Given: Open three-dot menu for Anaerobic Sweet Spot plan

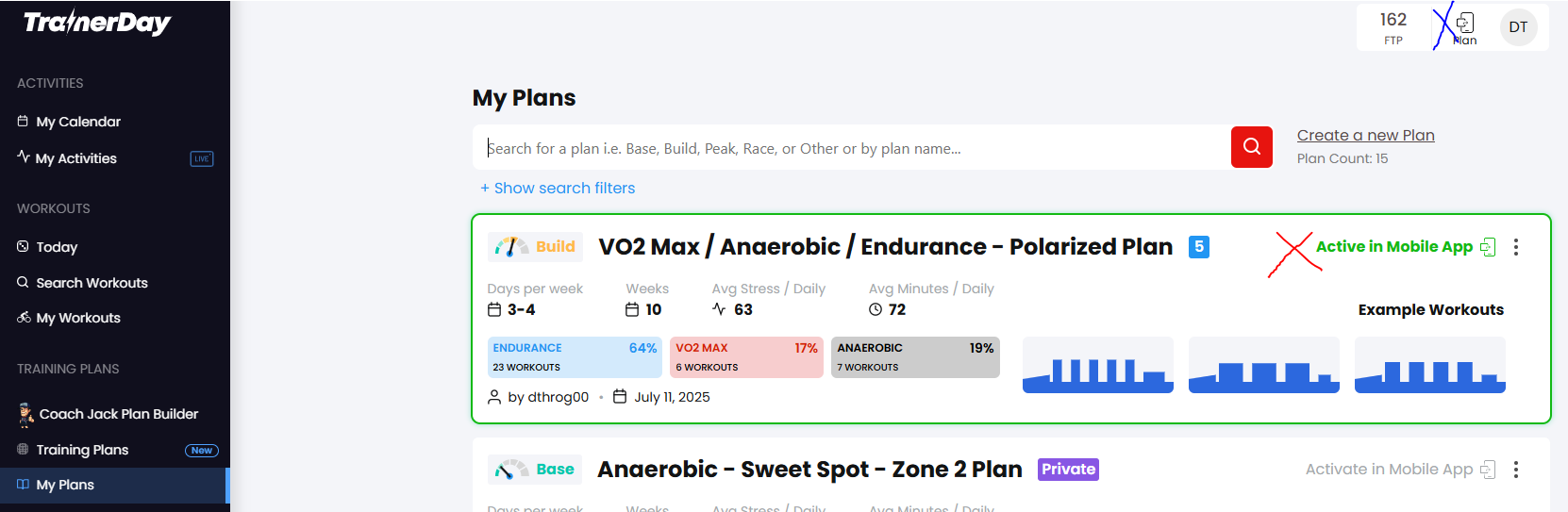Looking at the screenshot, I should [1516, 470].
